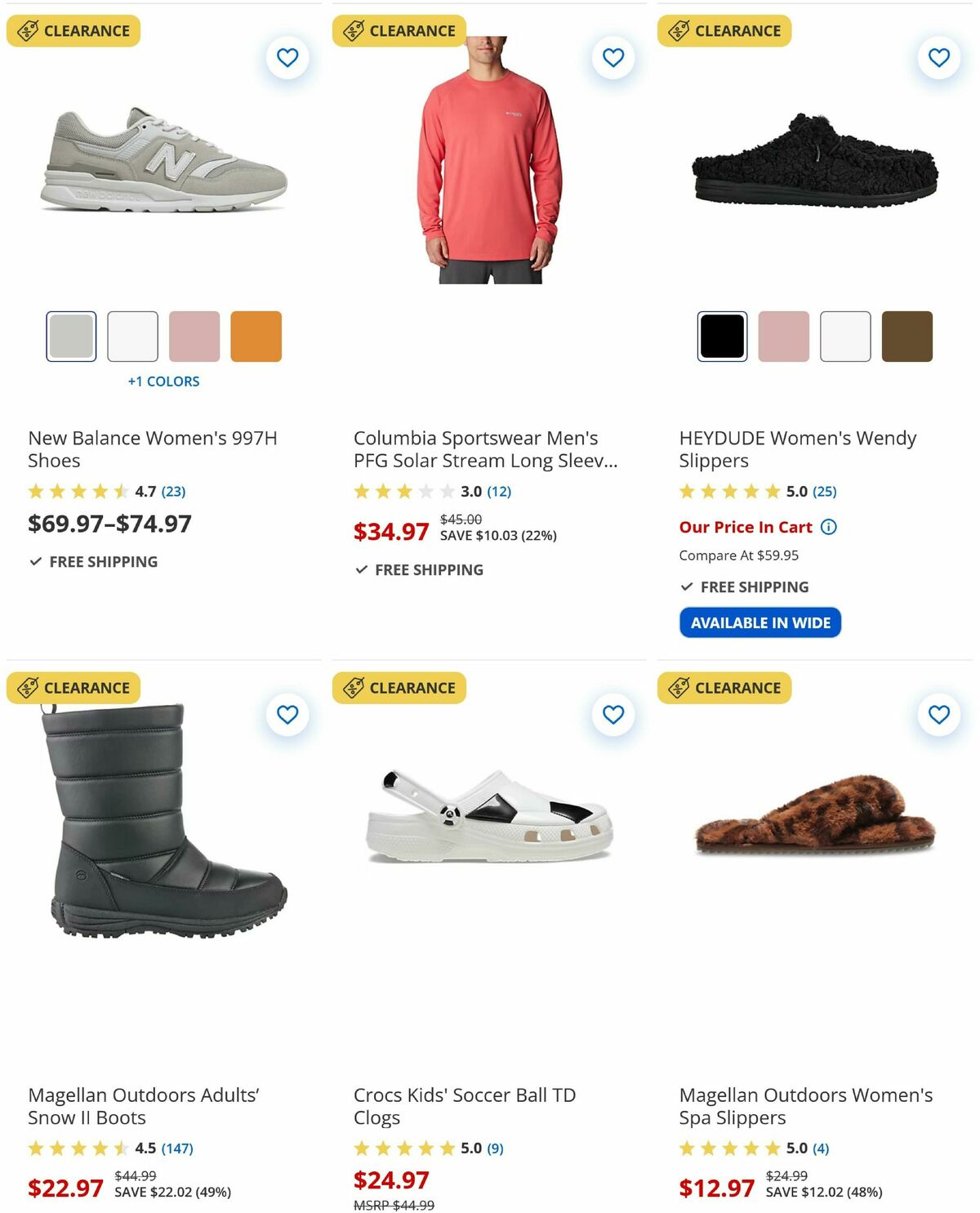The image size is (980, 1213).
Task: Favorite the Crocs Kids' Soccer Ball Clogs
Action: pos(613,714)
